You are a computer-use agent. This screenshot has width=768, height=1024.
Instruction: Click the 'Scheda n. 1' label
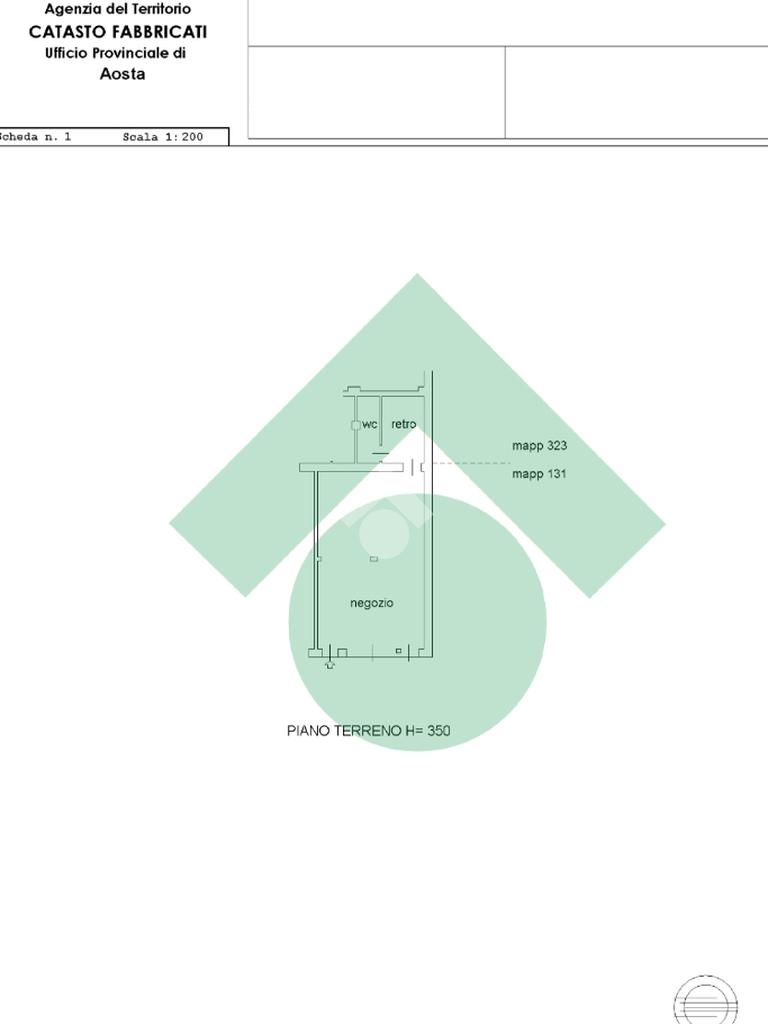point(35,136)
